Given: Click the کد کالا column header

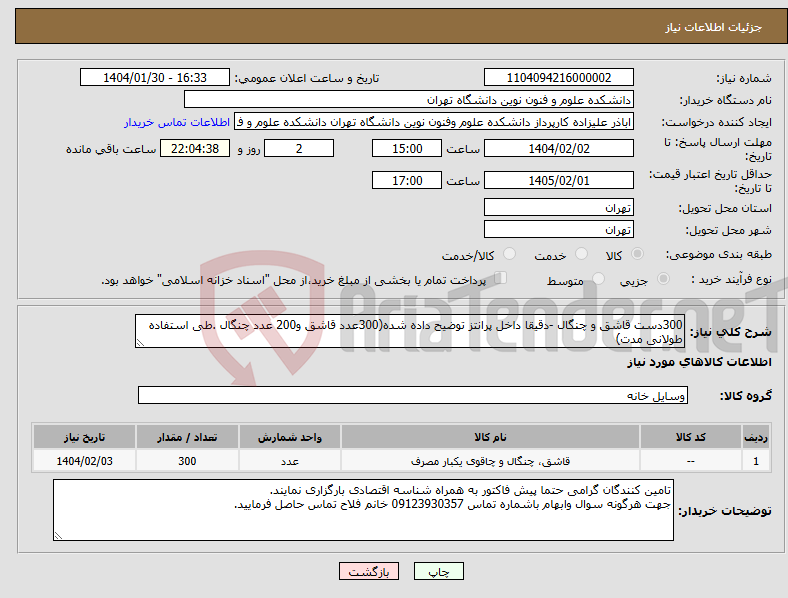Looking at the screenshot, I should (691, 437).
